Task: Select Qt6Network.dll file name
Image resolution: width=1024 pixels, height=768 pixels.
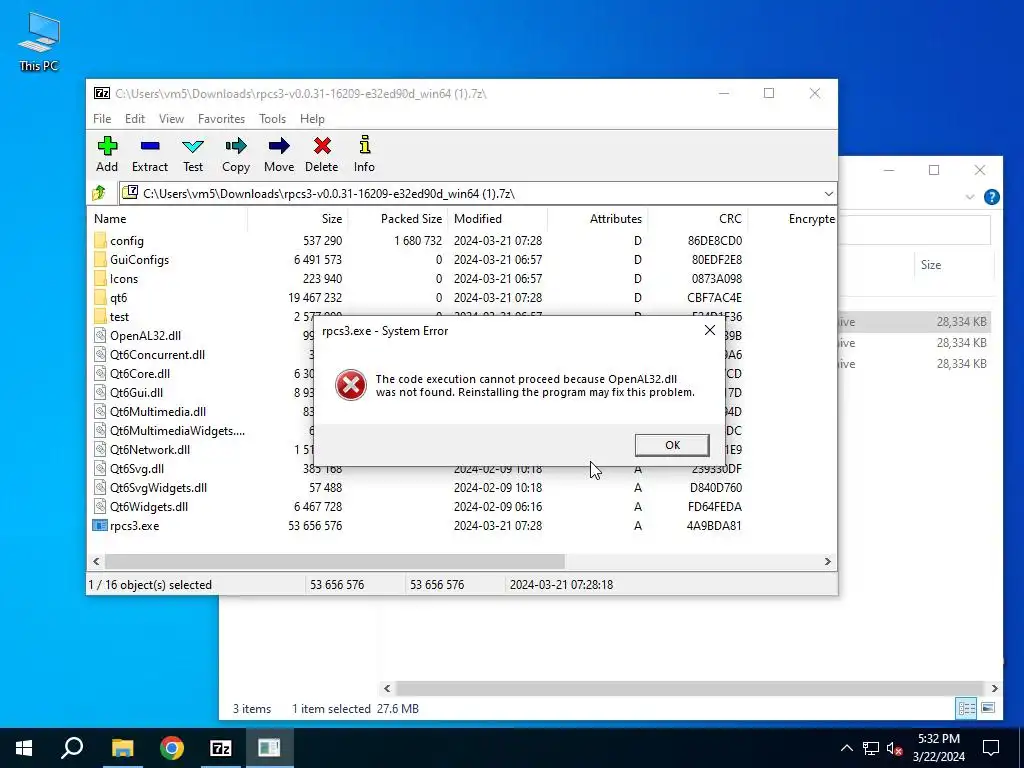Action: coord(150,449)
